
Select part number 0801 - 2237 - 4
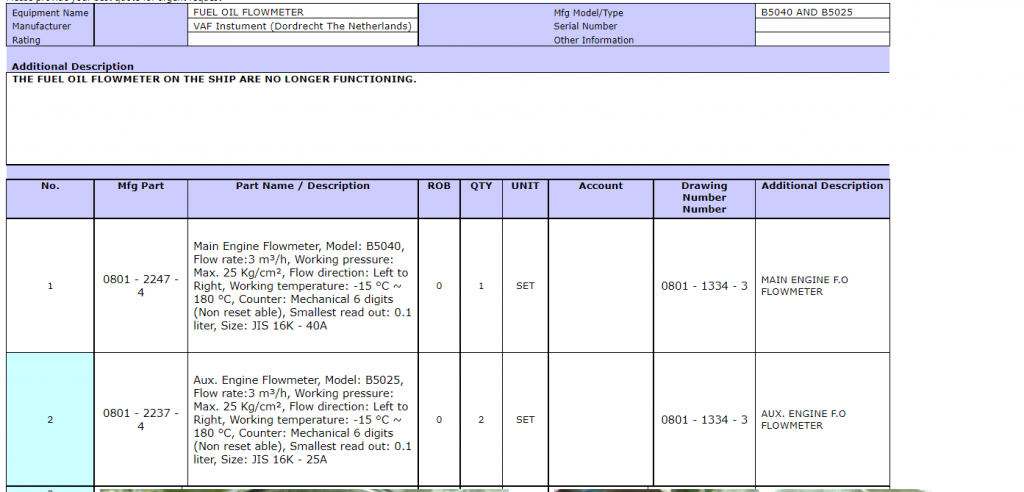pos(140,420)
